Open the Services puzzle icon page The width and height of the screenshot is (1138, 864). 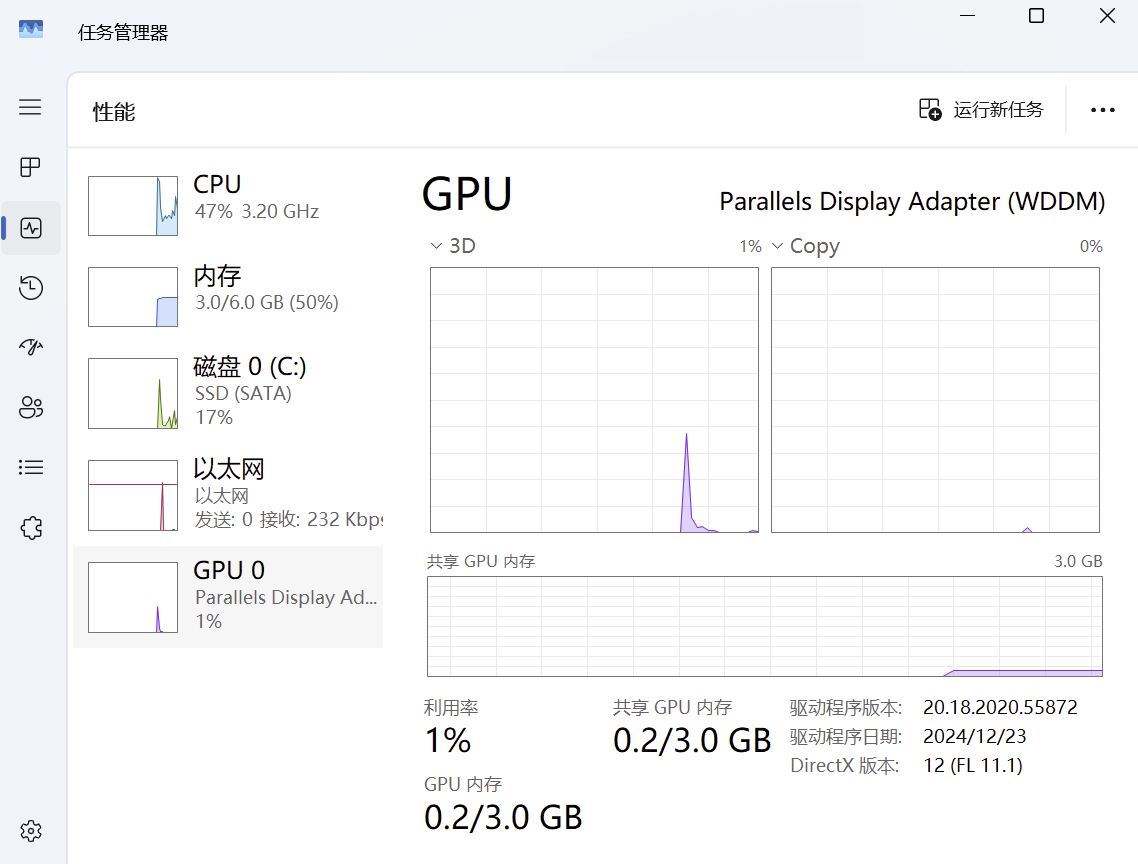pos(30,528)
